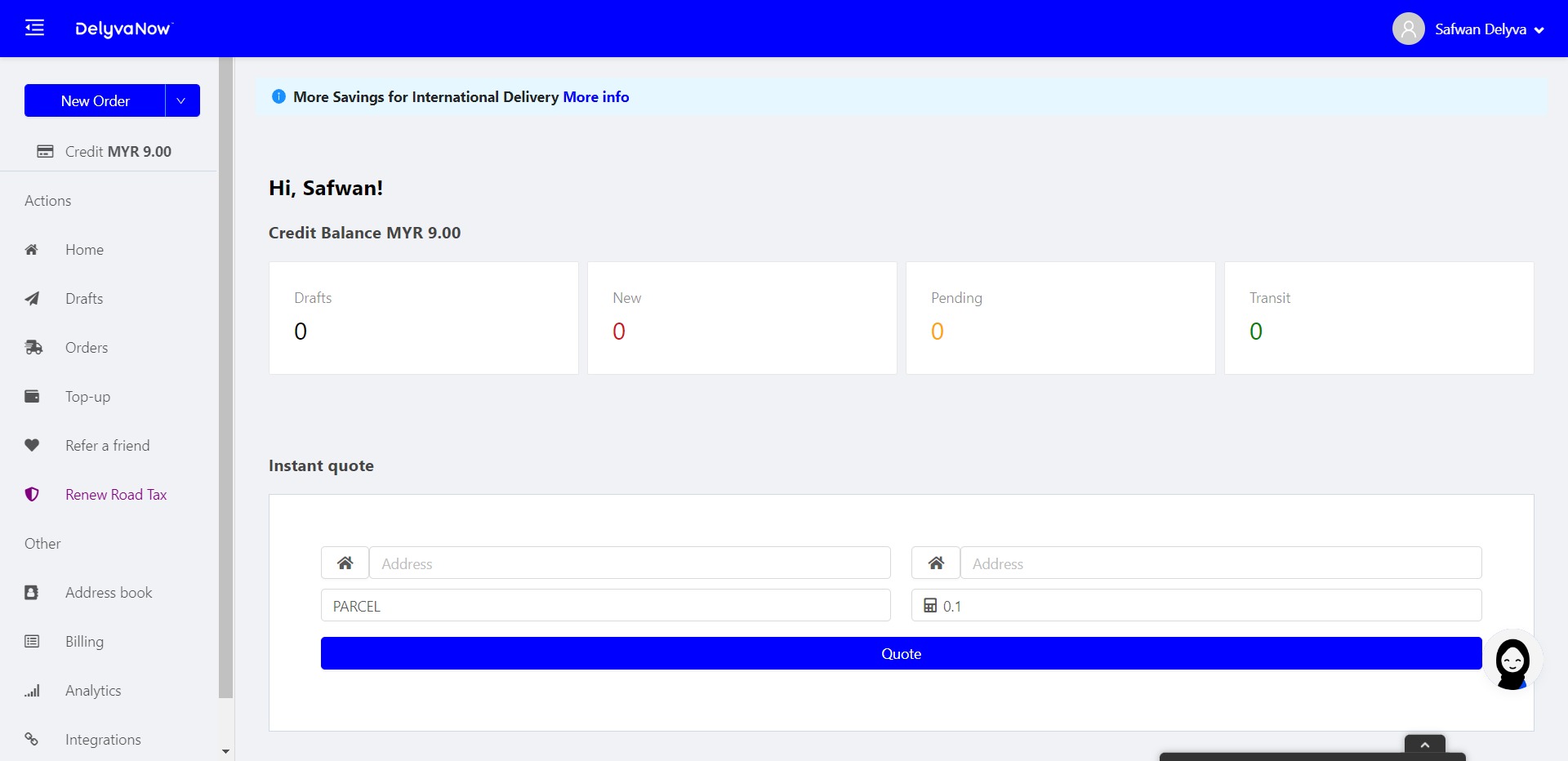Image resolution: width=1568 pixels, height=761 pixels.
Task: Click the pickup address home icon
Action: pyautogui.click(x=345, y=563)
